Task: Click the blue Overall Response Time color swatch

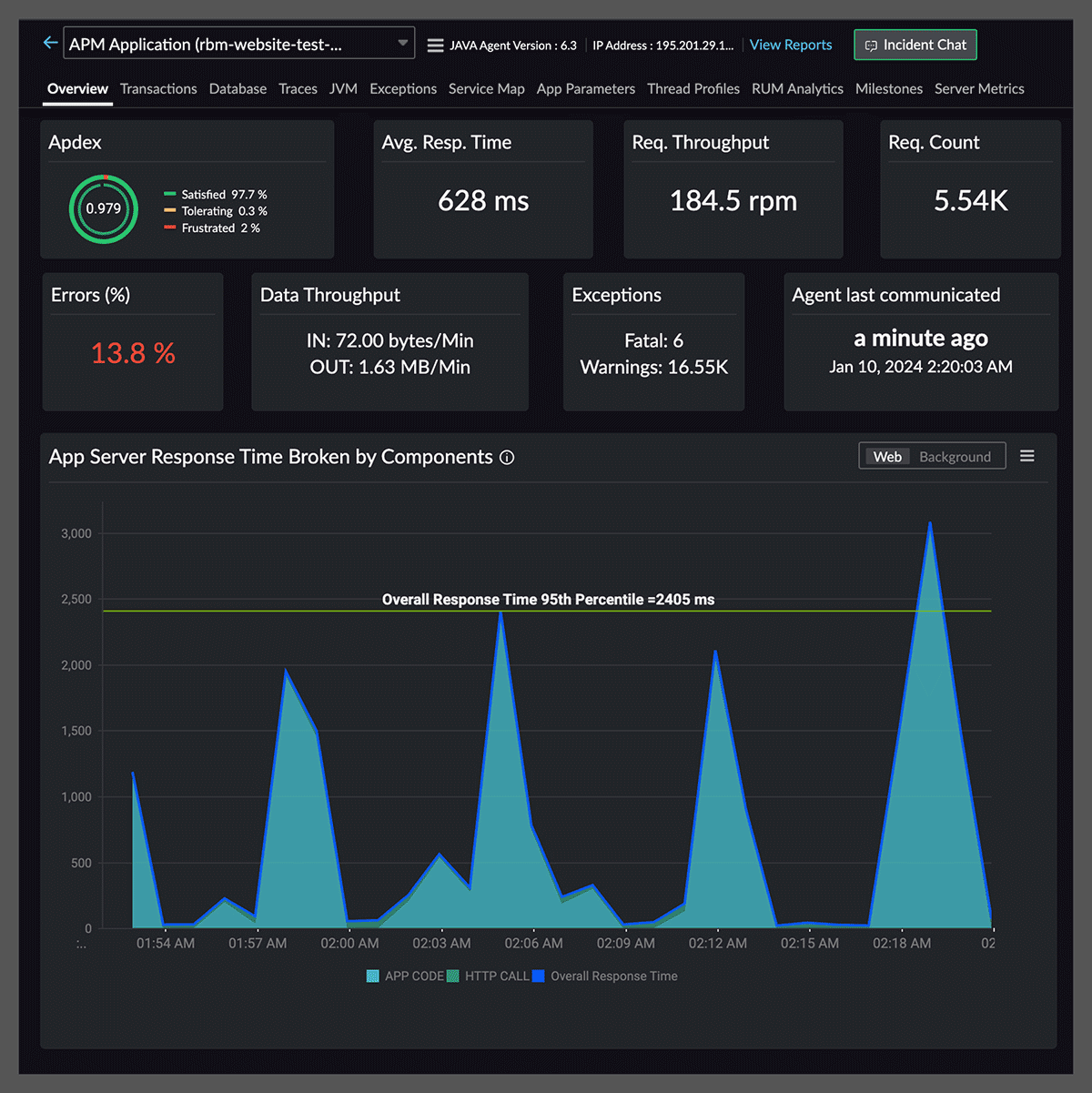Action: tap(538, 976)
